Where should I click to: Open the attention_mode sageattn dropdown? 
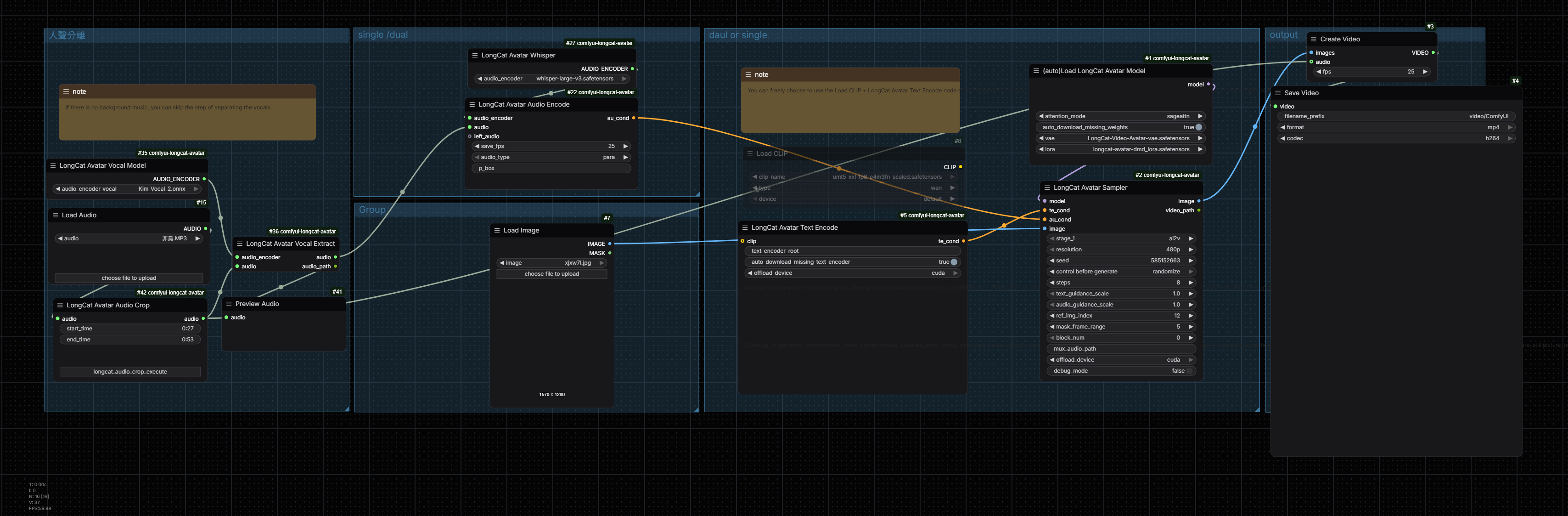(x=1120, y=116)
